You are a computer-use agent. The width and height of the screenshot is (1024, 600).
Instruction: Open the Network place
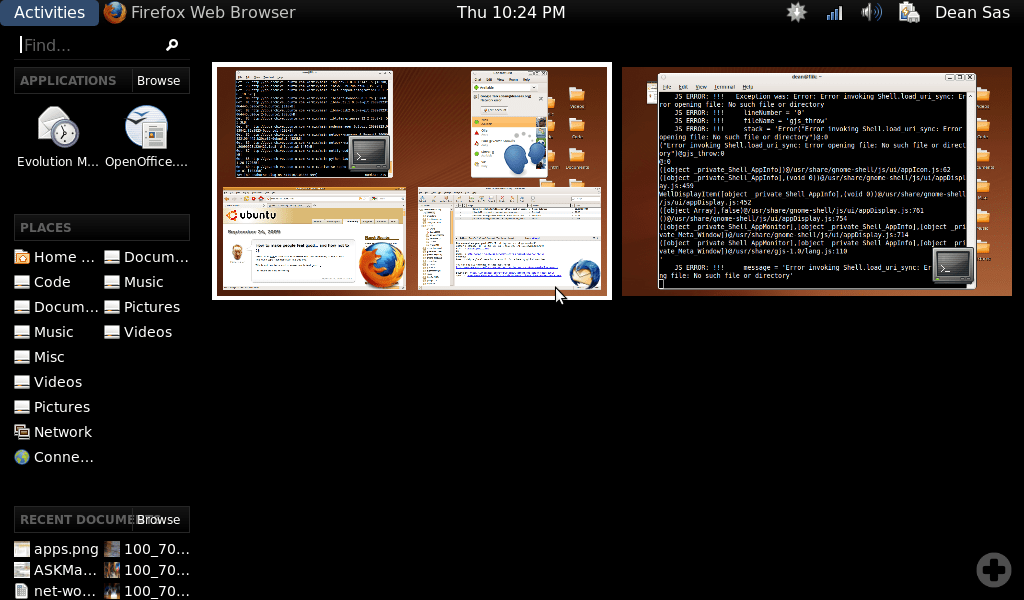pyautogui.click(x=62, y=432)
